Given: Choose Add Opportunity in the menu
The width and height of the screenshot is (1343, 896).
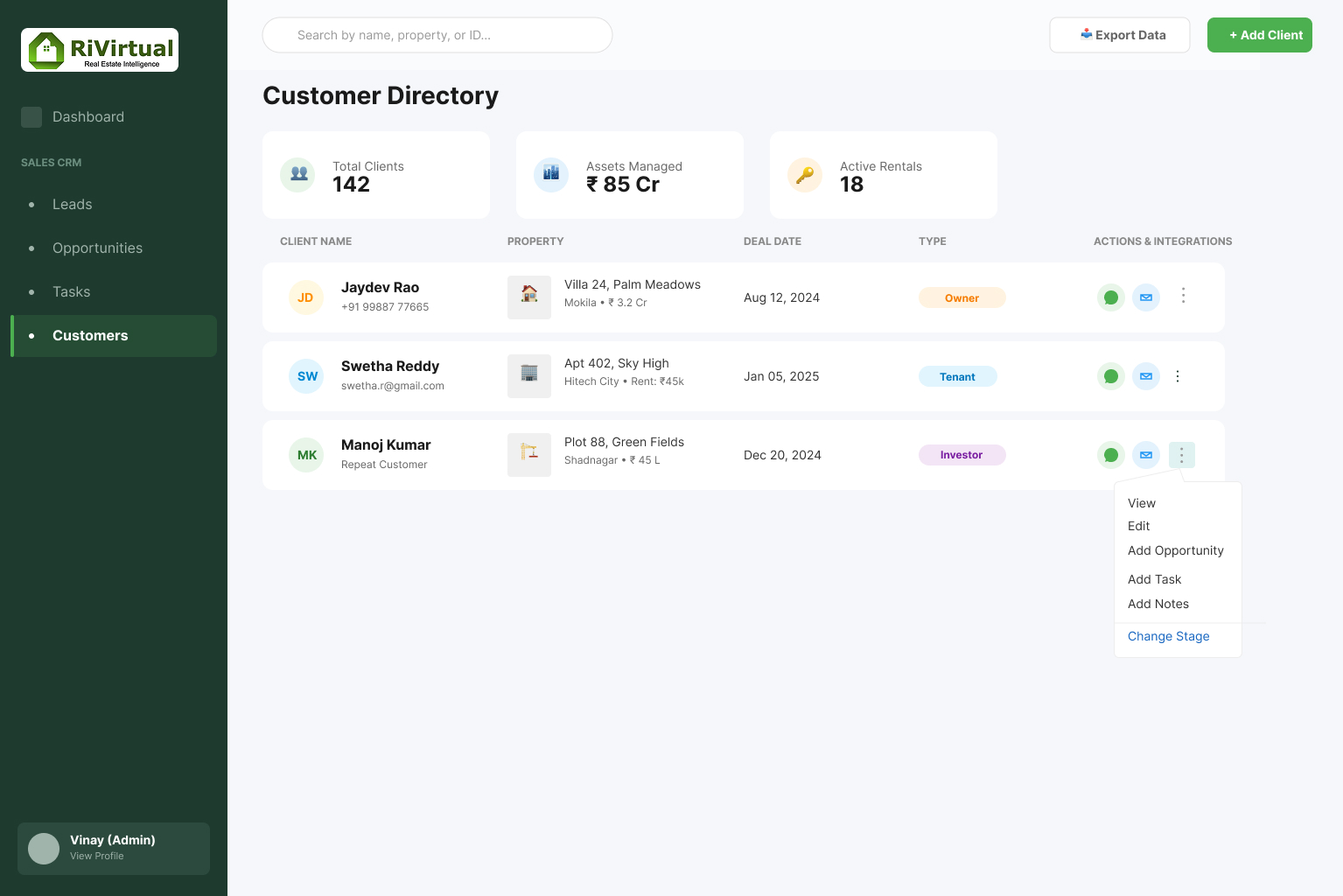Looking at the screenshot, I should tap(1176, 550).
